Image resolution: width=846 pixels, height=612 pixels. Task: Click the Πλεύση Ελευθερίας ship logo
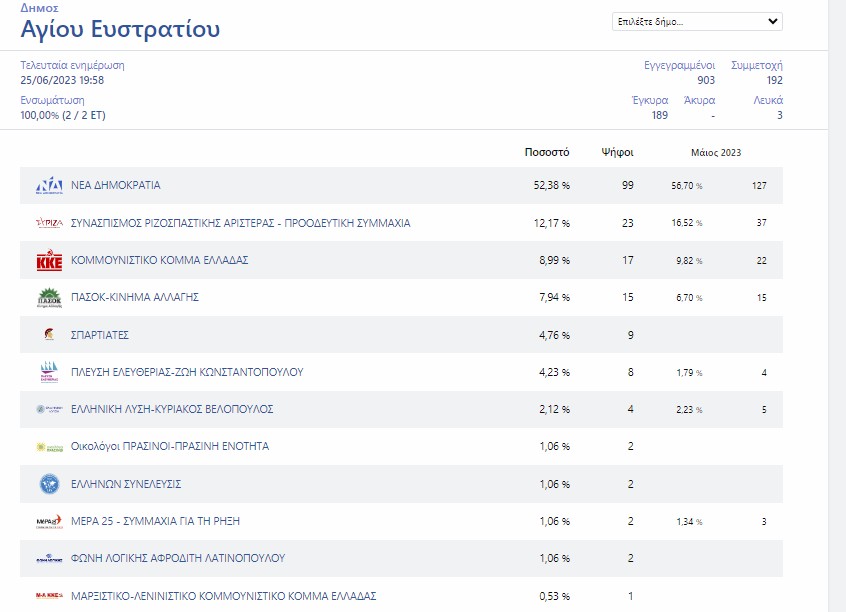tap(49, 372)
